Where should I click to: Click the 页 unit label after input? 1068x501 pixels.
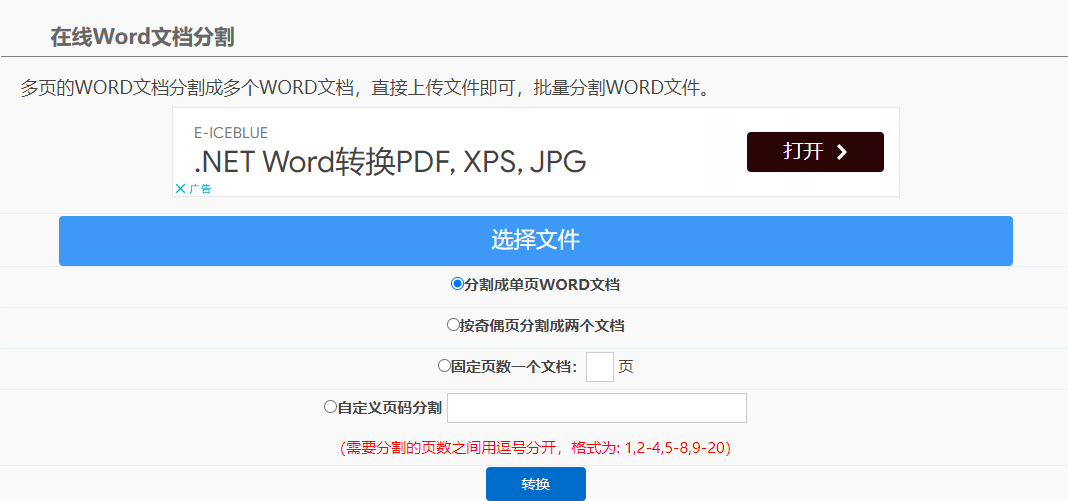[x=626, y=367]
